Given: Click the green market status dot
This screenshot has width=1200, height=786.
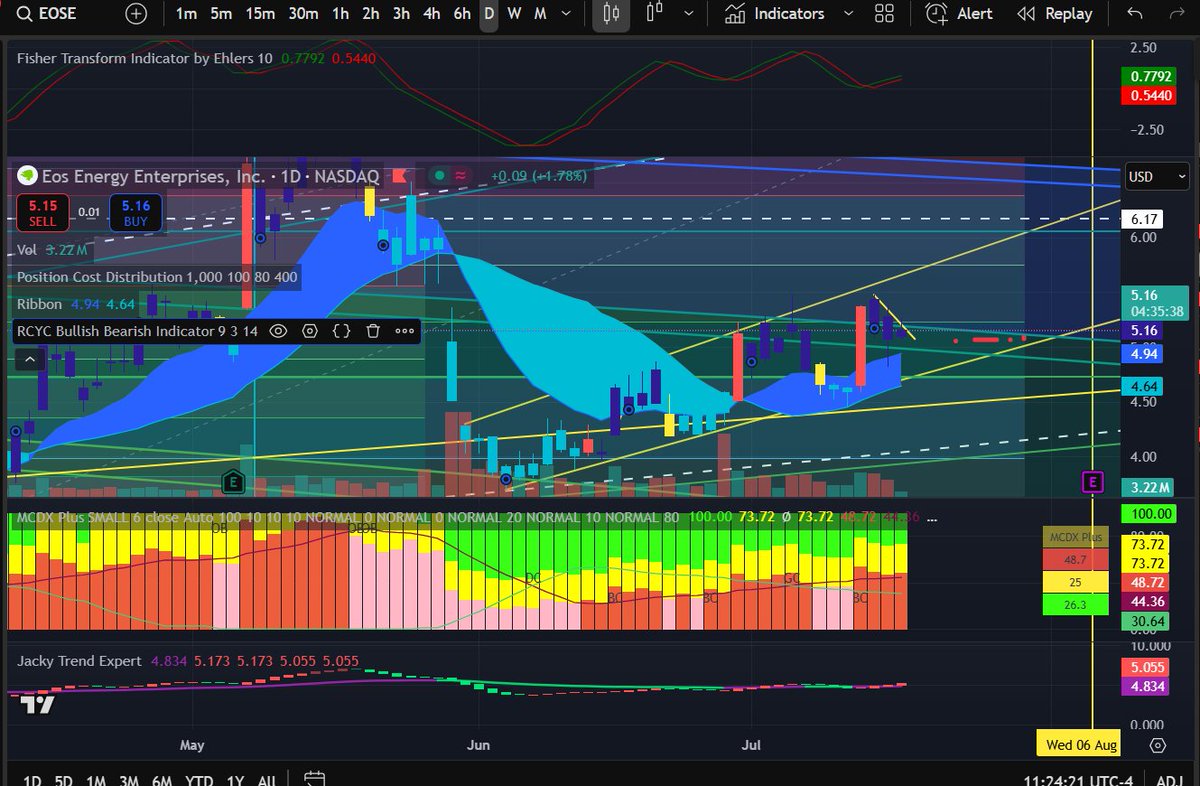Looking at the screenshot, I should 438,176.
